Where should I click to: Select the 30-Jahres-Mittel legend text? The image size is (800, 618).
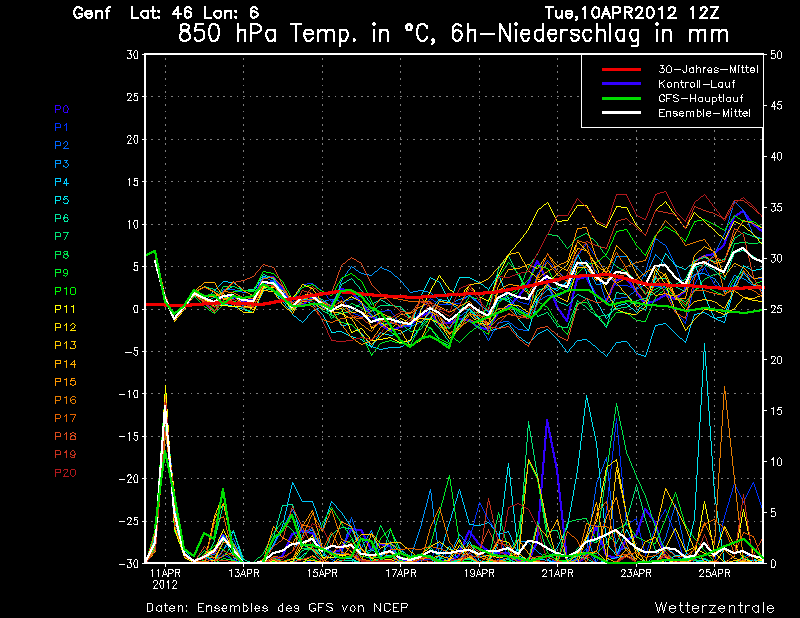click(704, 69)
